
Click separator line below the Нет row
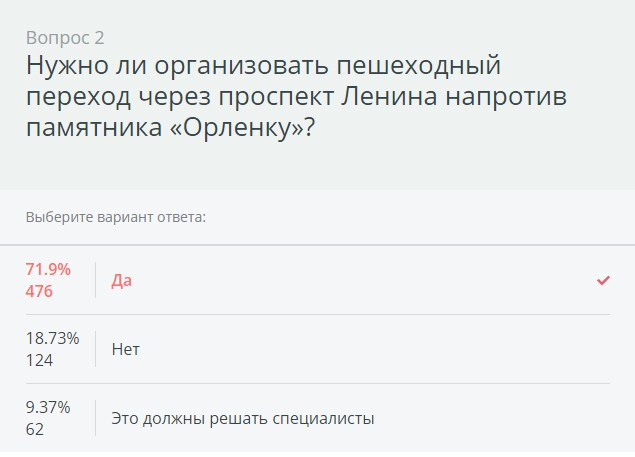[318, 383]
